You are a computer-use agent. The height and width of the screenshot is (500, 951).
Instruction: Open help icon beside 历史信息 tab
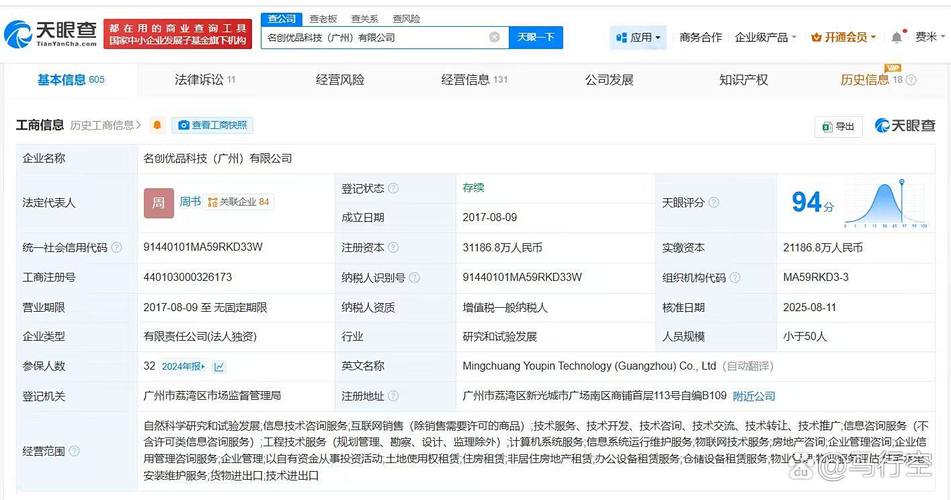click(911, 80)
